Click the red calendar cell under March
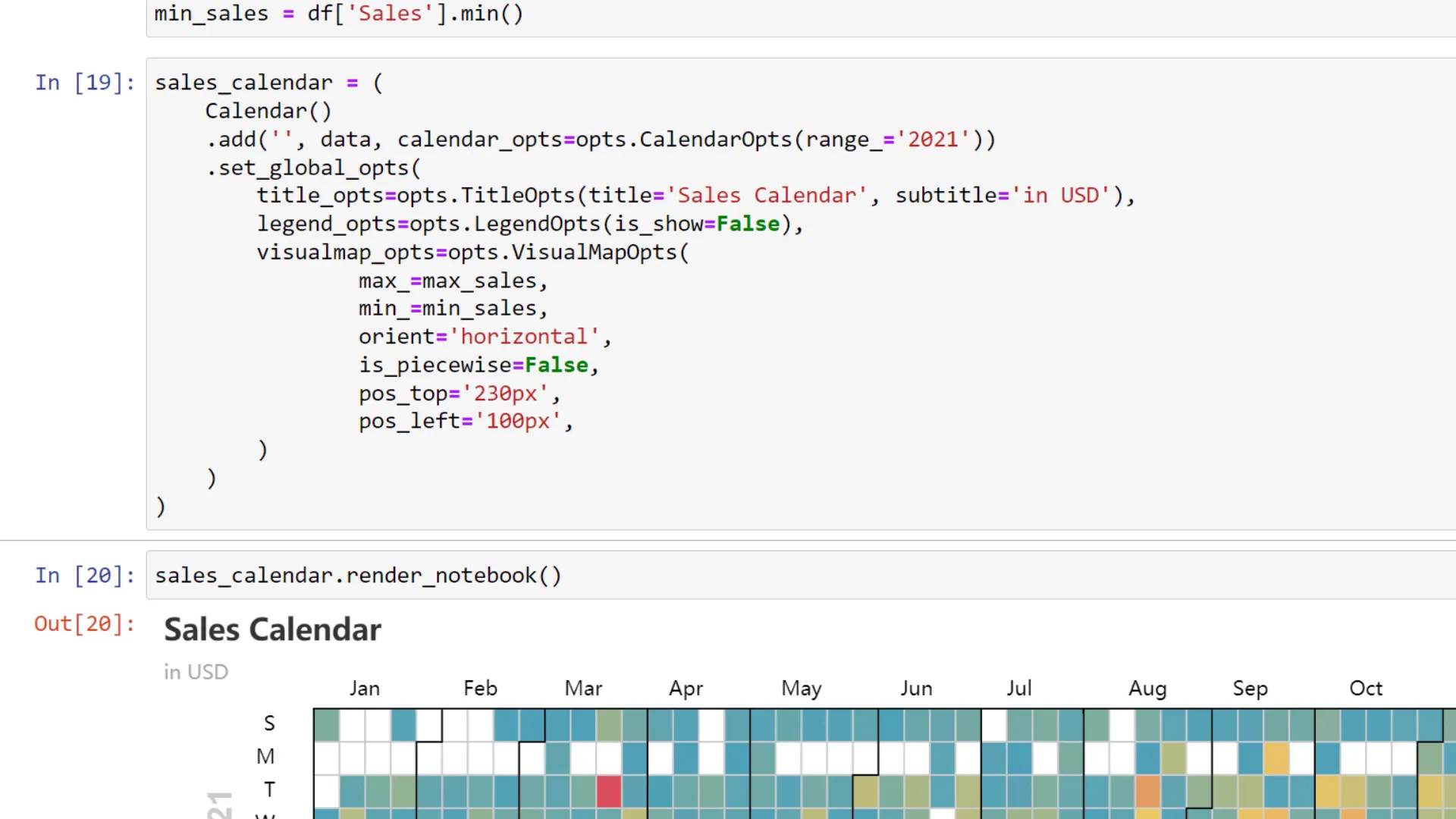This screenshot has height=819, width=1456. coord(608,791)
